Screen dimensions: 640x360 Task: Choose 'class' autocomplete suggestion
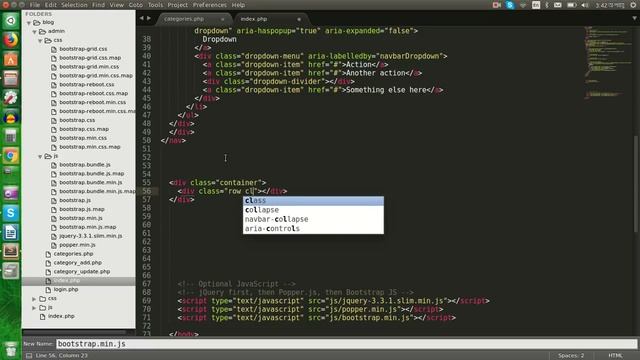pos(313,200)
